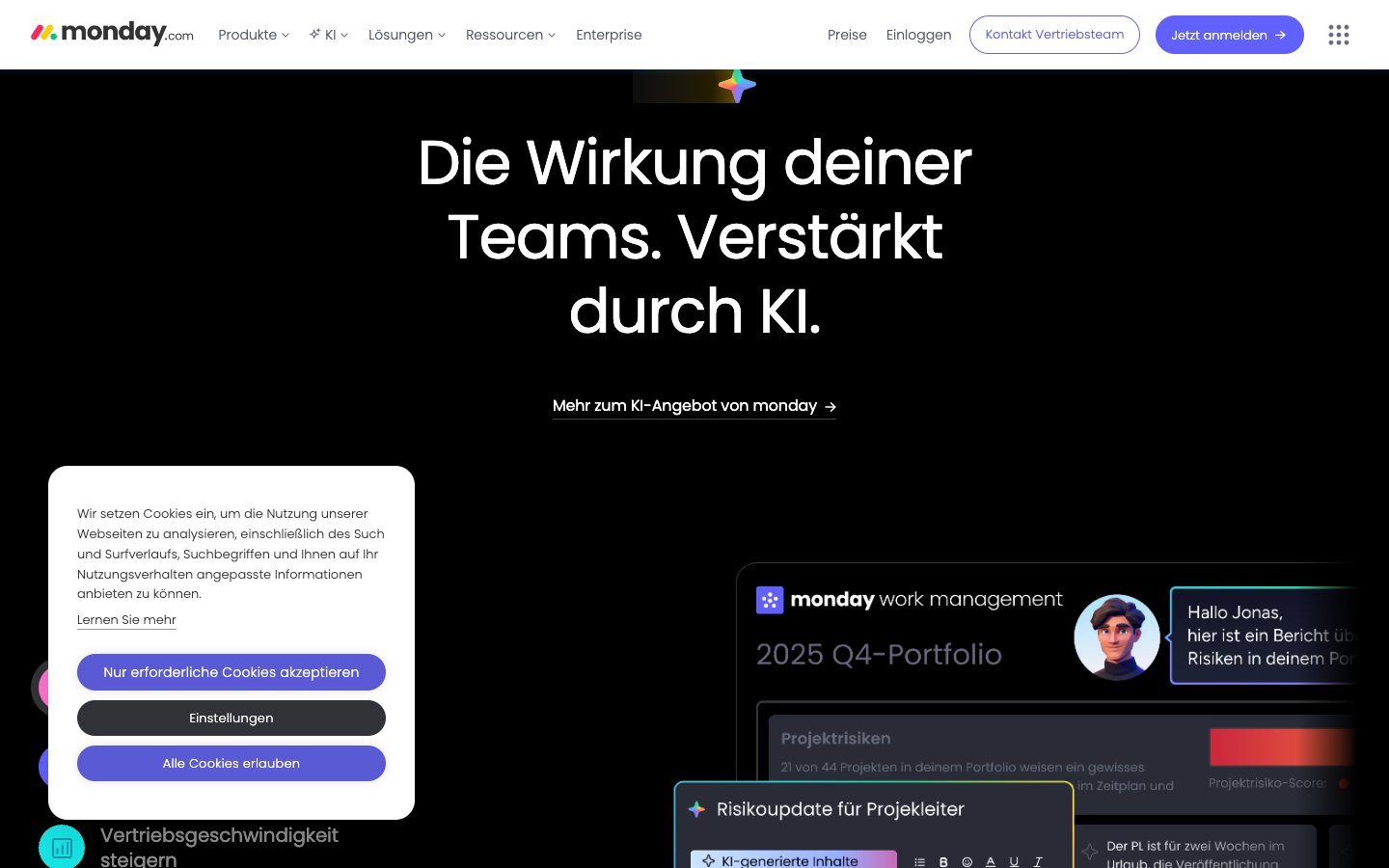1389x868 pixels.
Task: Click the underline U icon in editor
Action: tap(1014, 861)
